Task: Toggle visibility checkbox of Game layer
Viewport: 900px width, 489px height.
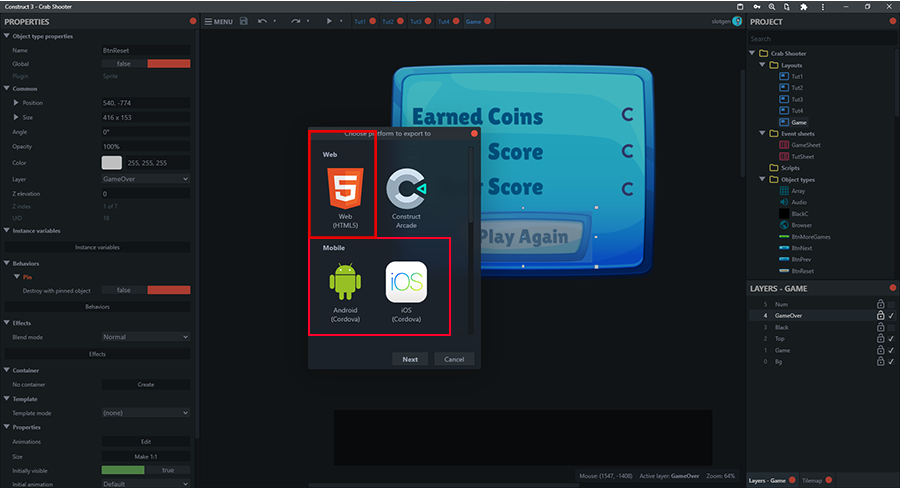Action: [x=891, y=350]
